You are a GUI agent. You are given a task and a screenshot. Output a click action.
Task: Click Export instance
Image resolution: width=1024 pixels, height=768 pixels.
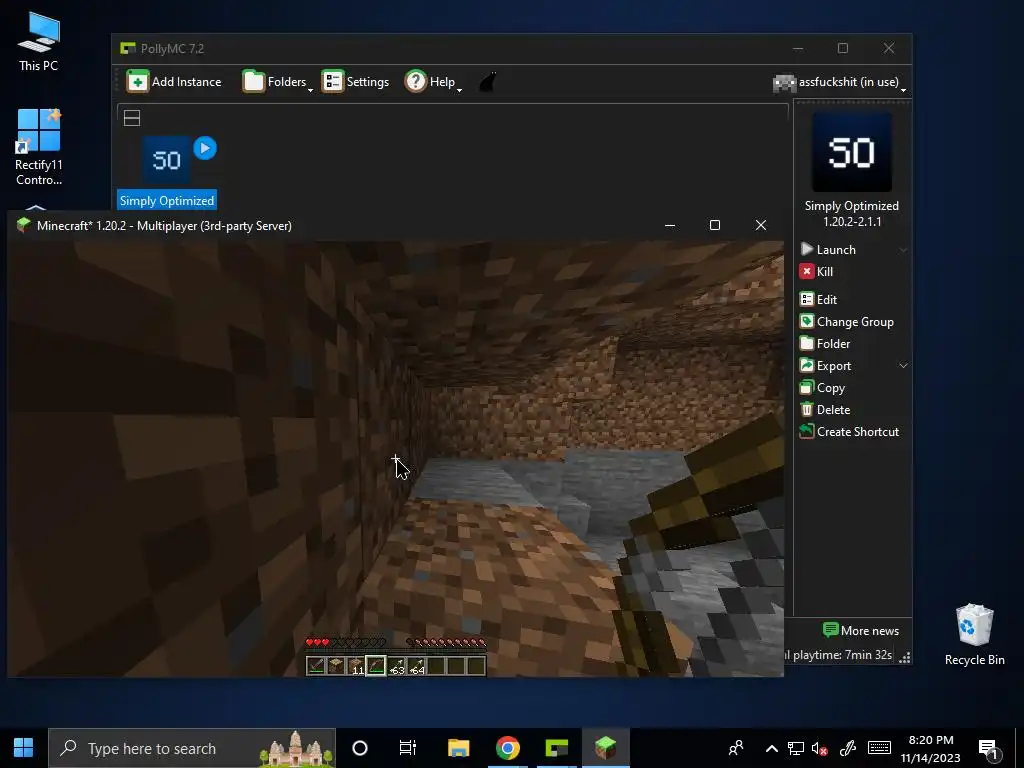(826, 366)
